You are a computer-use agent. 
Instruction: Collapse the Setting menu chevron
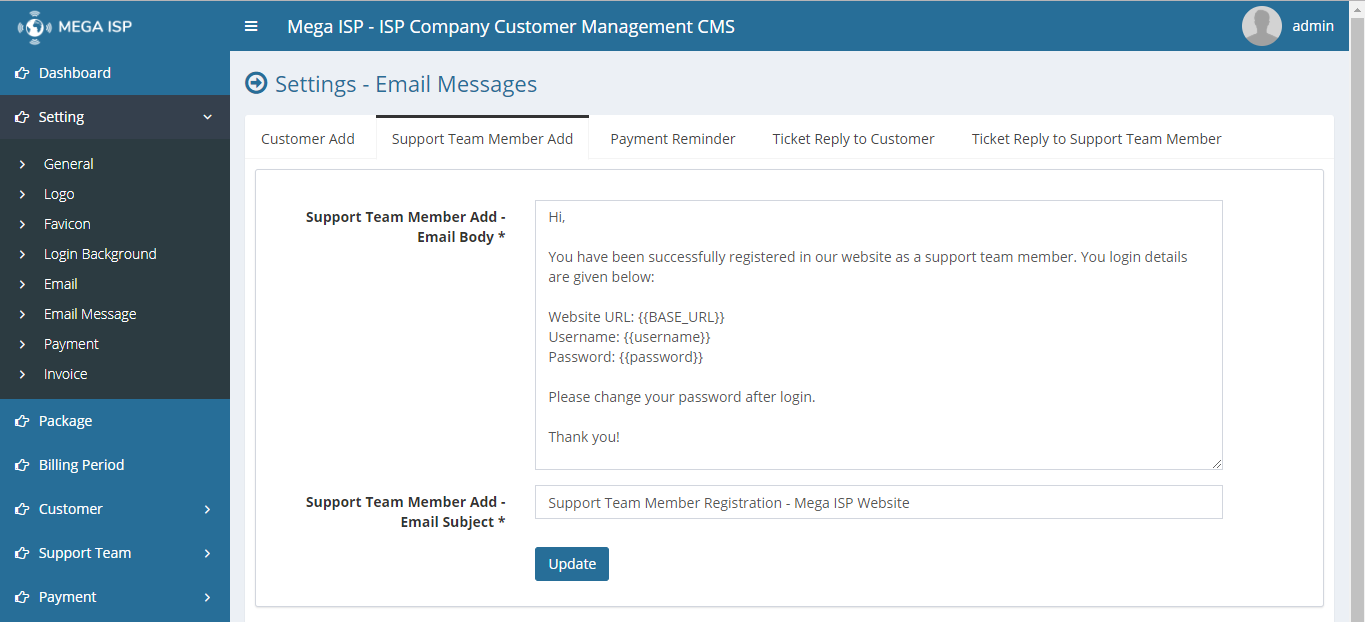pos(208,117)
